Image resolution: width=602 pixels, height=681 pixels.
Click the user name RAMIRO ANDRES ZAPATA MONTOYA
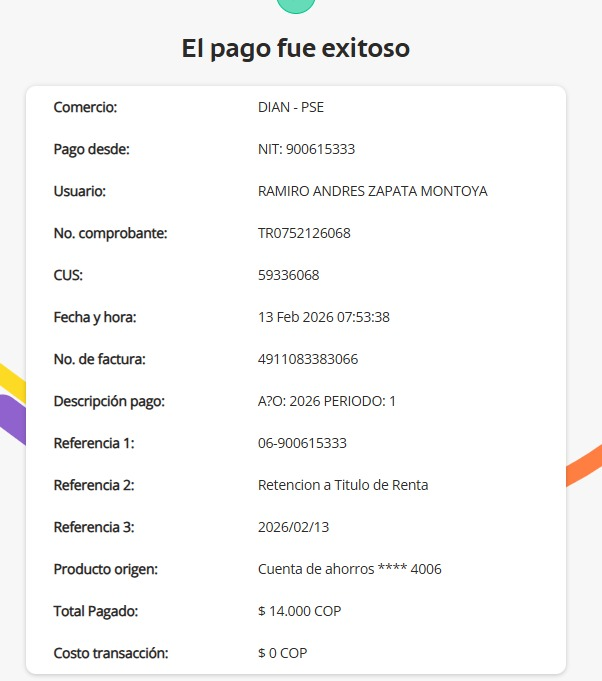(373, 191)
